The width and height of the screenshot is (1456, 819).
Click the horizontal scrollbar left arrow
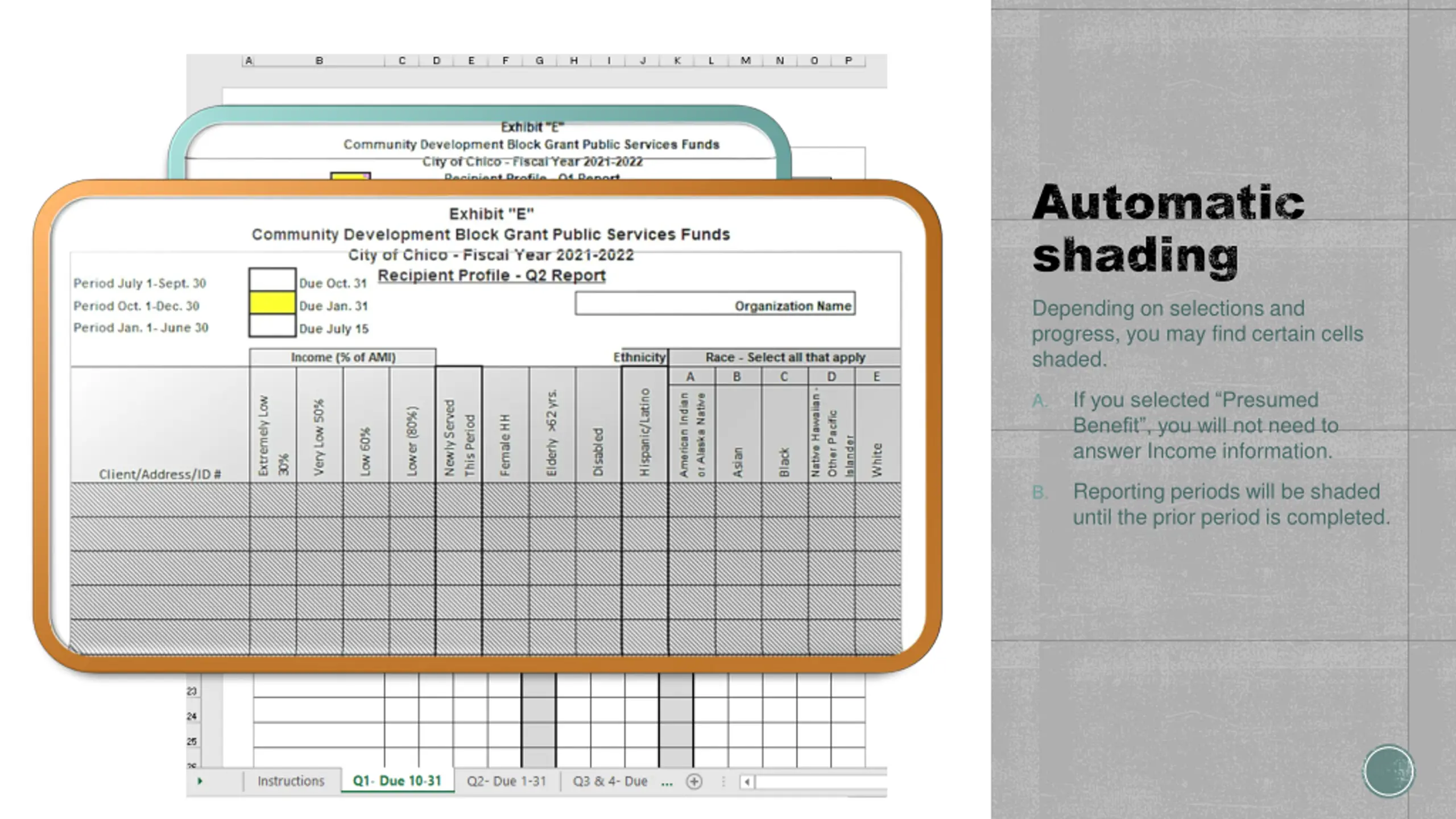click(747, 782)
